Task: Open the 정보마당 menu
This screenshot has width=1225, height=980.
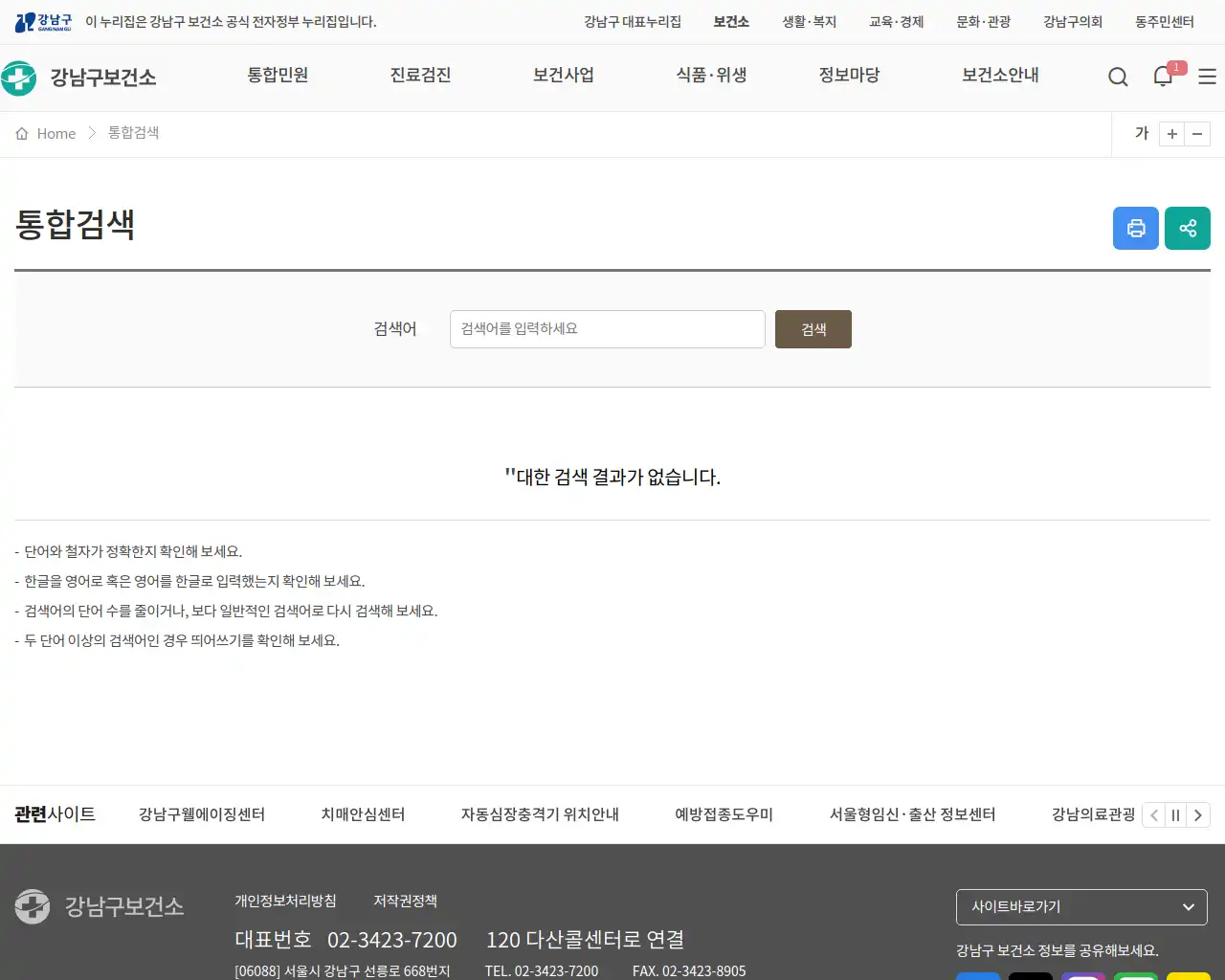Action: pyautogui.click(x=849, y=76)
